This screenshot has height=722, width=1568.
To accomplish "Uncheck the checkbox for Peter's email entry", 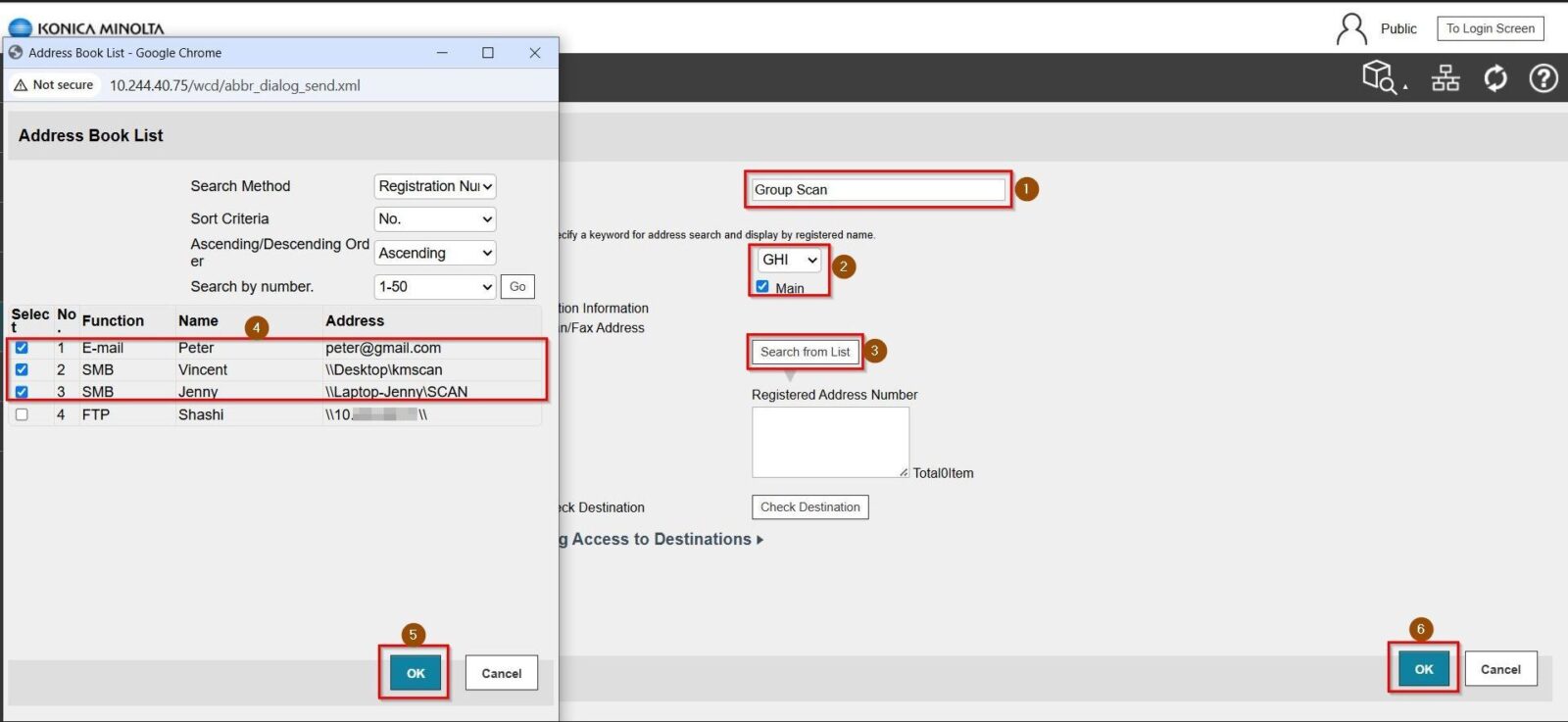I will 22,348.
